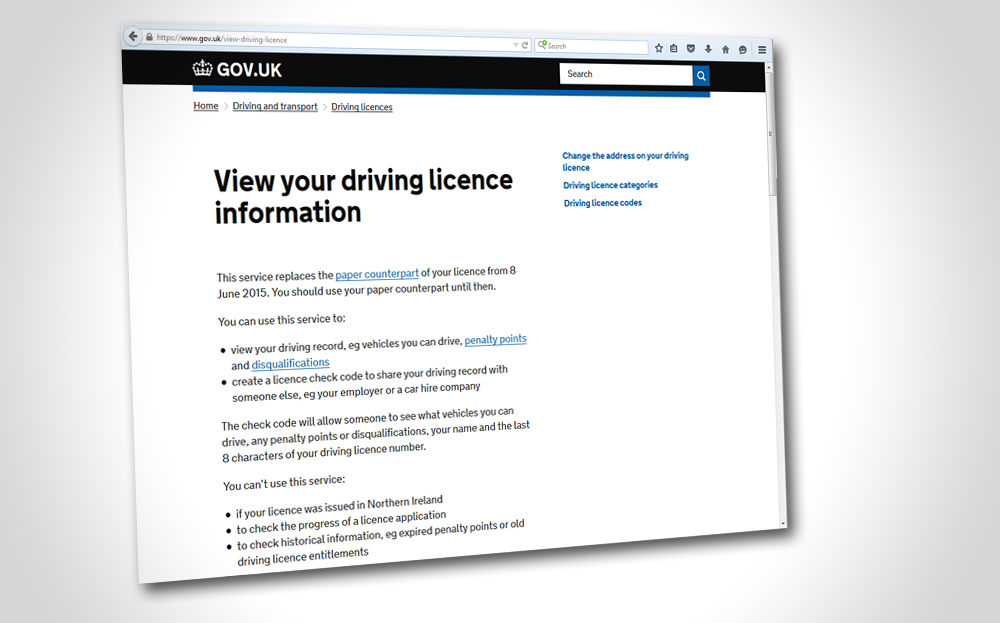The width and height of the screenshot is (1000, 623).
Task: Open the Driving and transport breadcrumb
Action: 275,106
